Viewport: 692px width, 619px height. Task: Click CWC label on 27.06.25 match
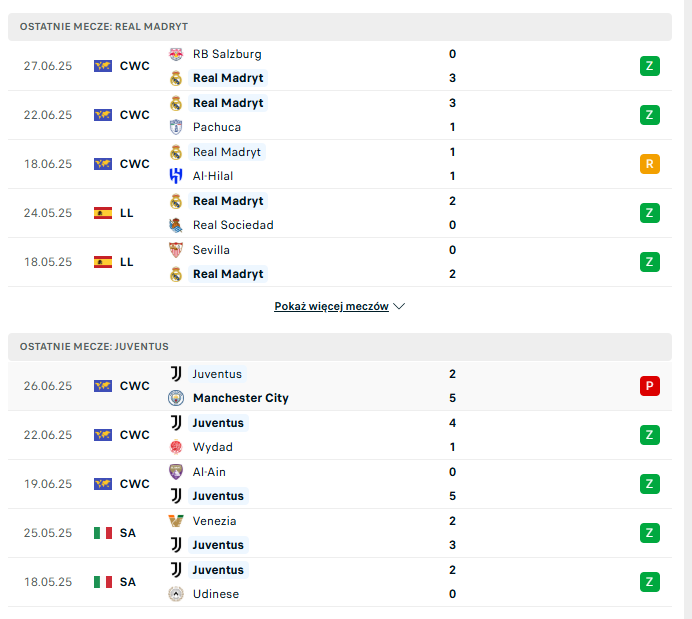click(135, 66)
